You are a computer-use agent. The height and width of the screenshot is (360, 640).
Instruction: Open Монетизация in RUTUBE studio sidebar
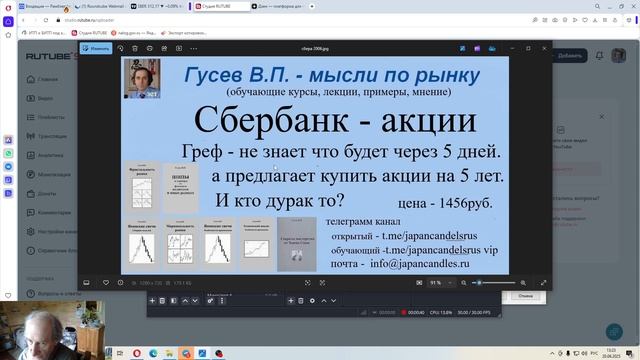click(49, 174)
